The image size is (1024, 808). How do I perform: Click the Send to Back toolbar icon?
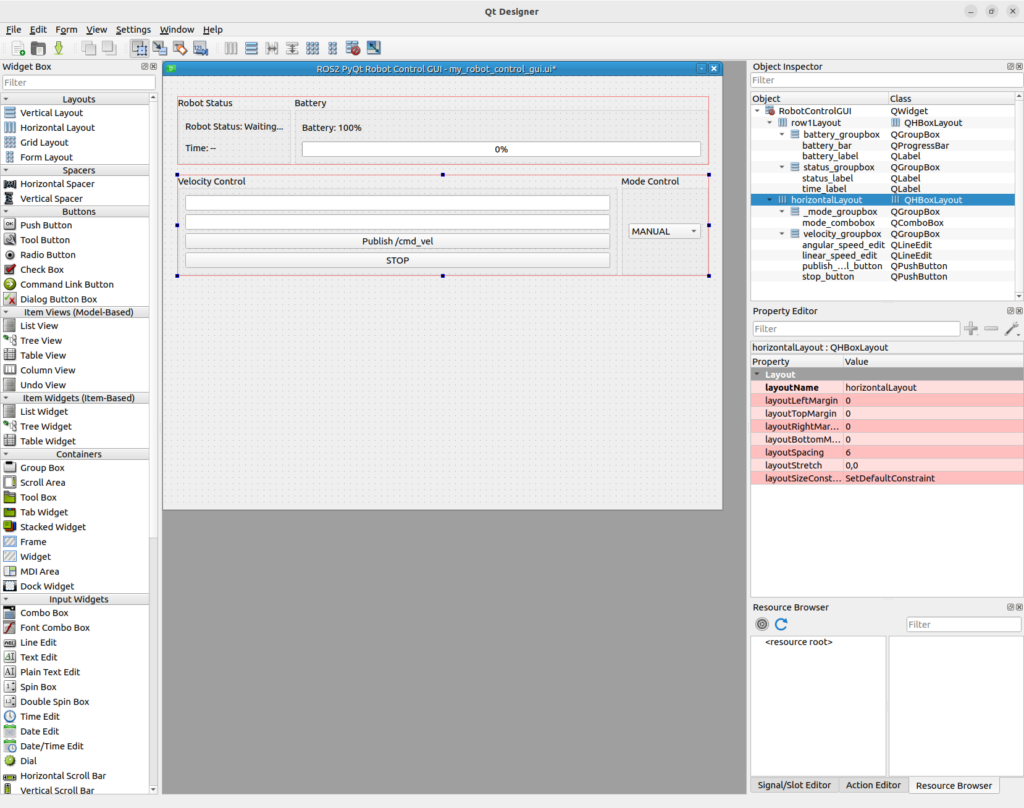click(x=89, y=48)
